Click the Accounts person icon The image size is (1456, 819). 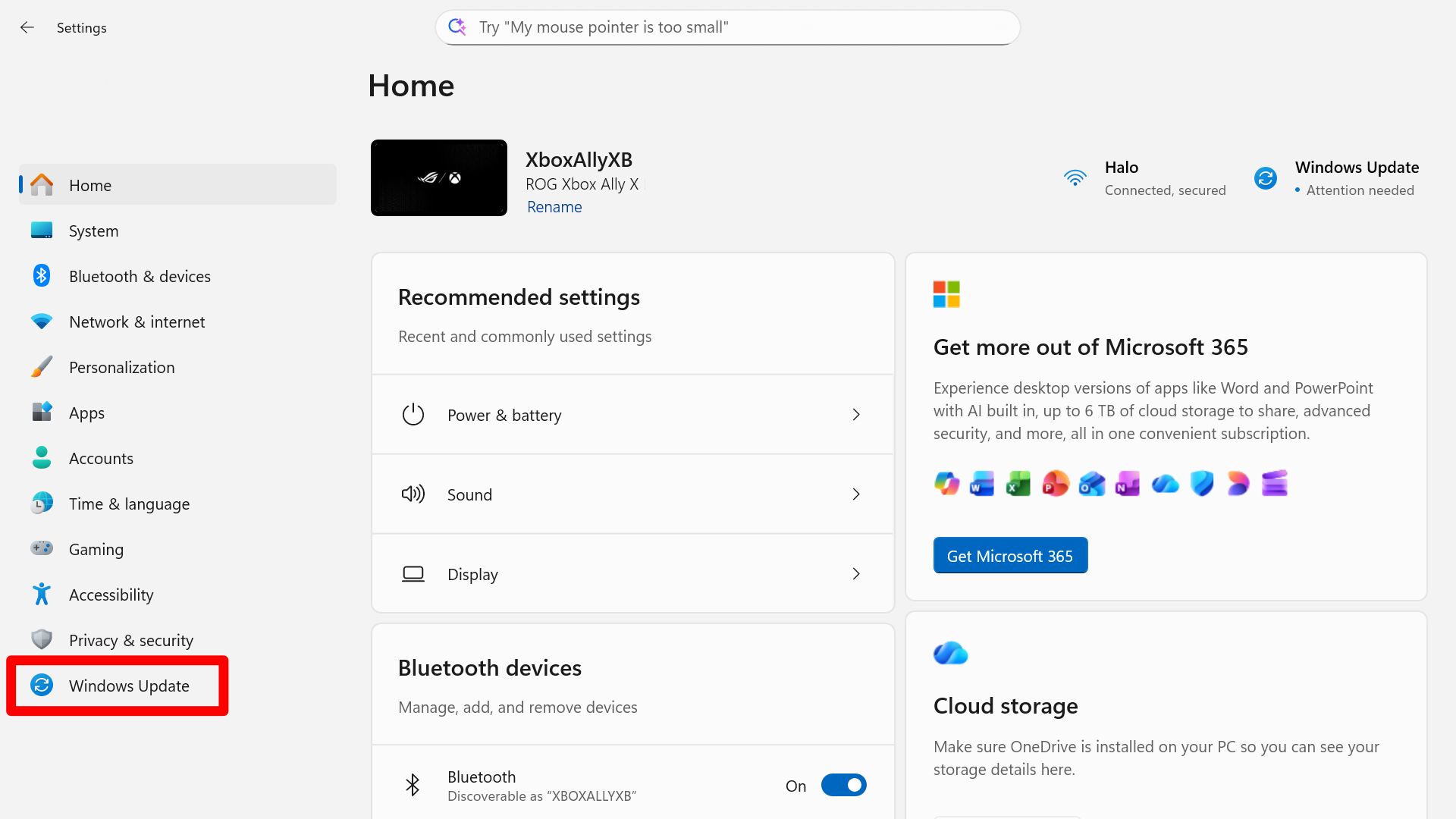click(42, 458)
